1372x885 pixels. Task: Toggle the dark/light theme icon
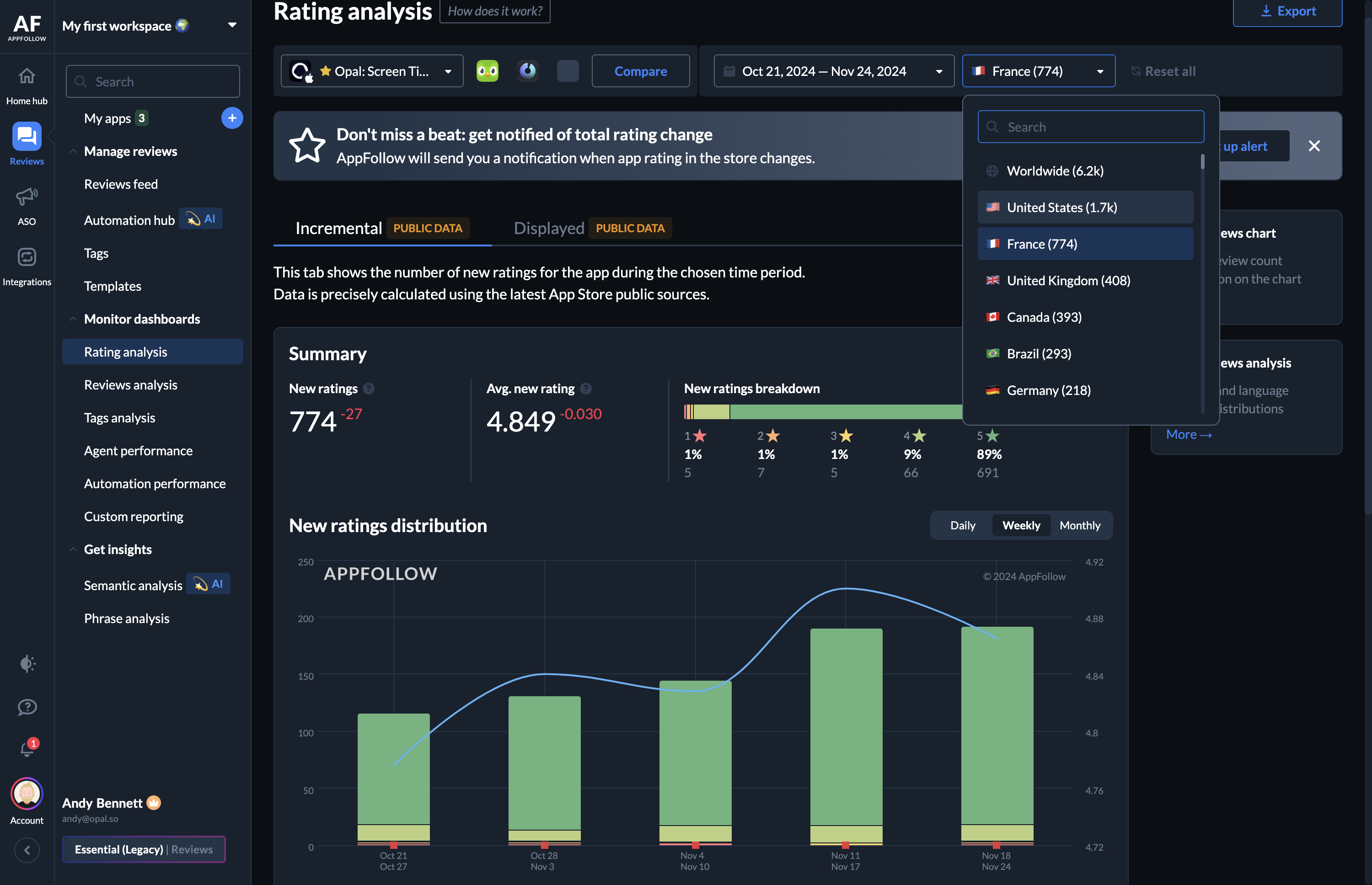point(27,663)
